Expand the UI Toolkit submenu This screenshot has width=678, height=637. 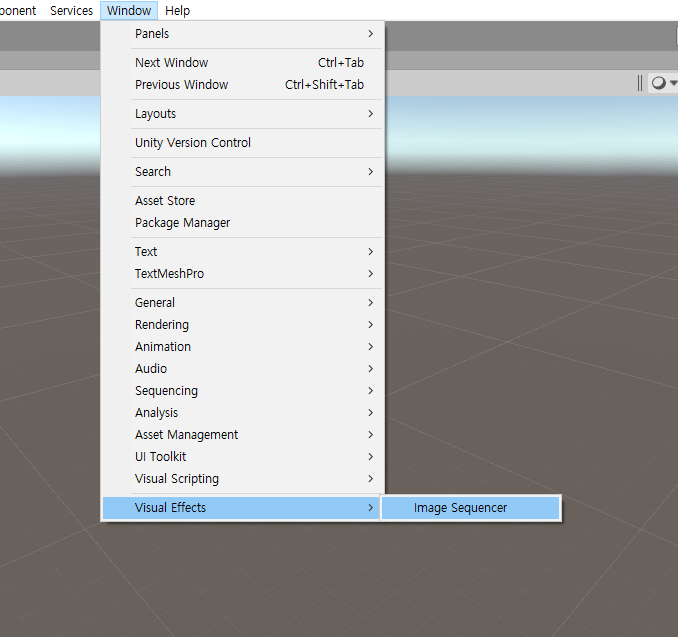point(243,457)
